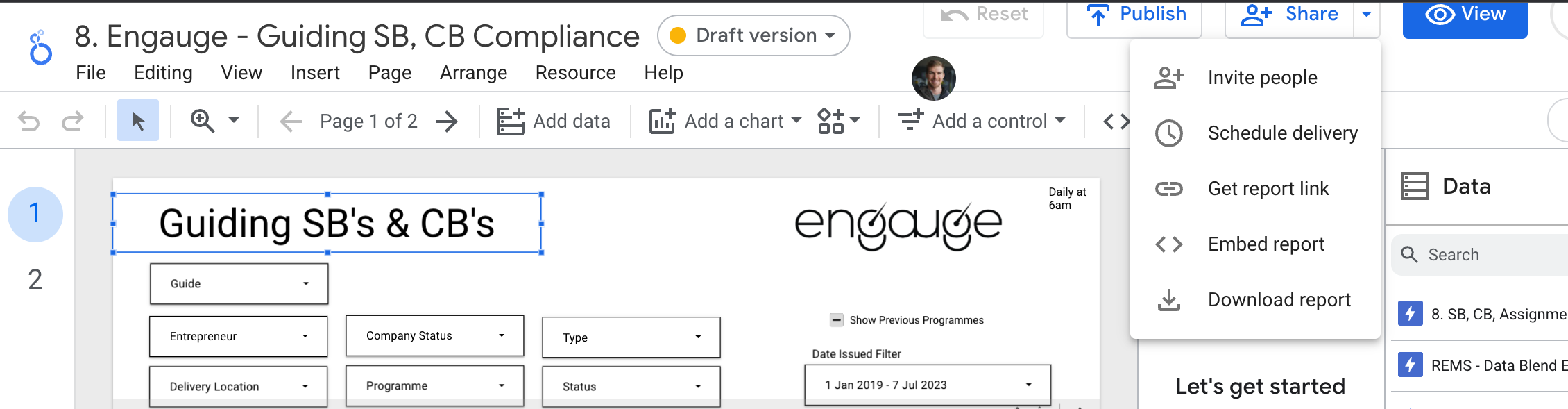1568x409 pixels.
Task: Choose Download report option
Action: (1279, 300)
